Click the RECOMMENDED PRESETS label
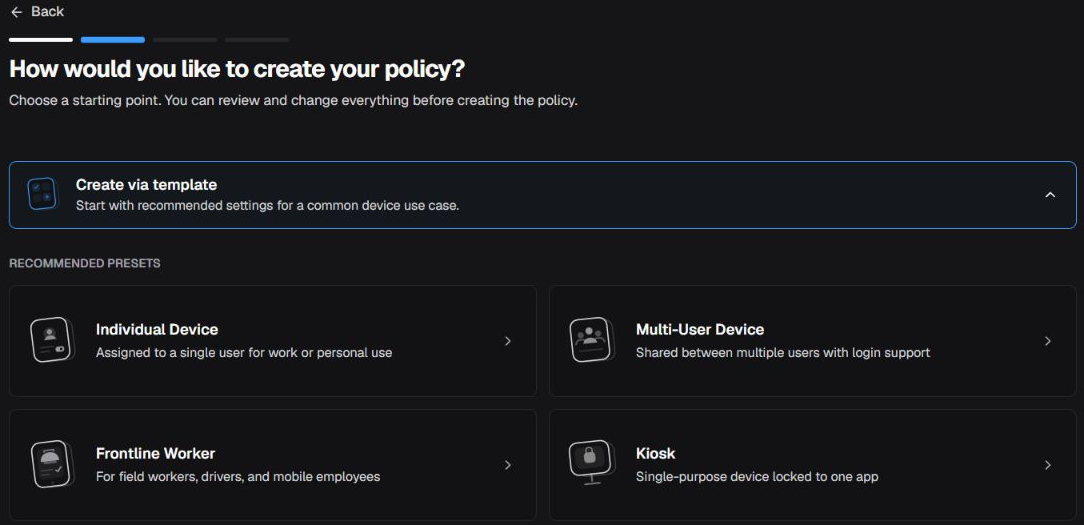1084x525 pixels. (x=84, y=264)
